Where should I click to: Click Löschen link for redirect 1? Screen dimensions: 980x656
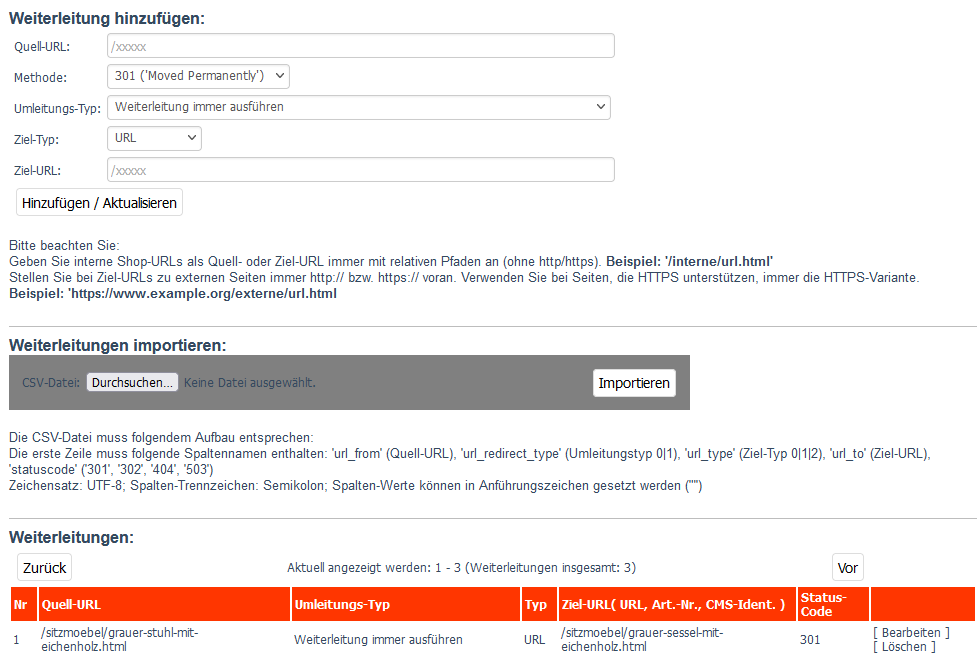904,647
